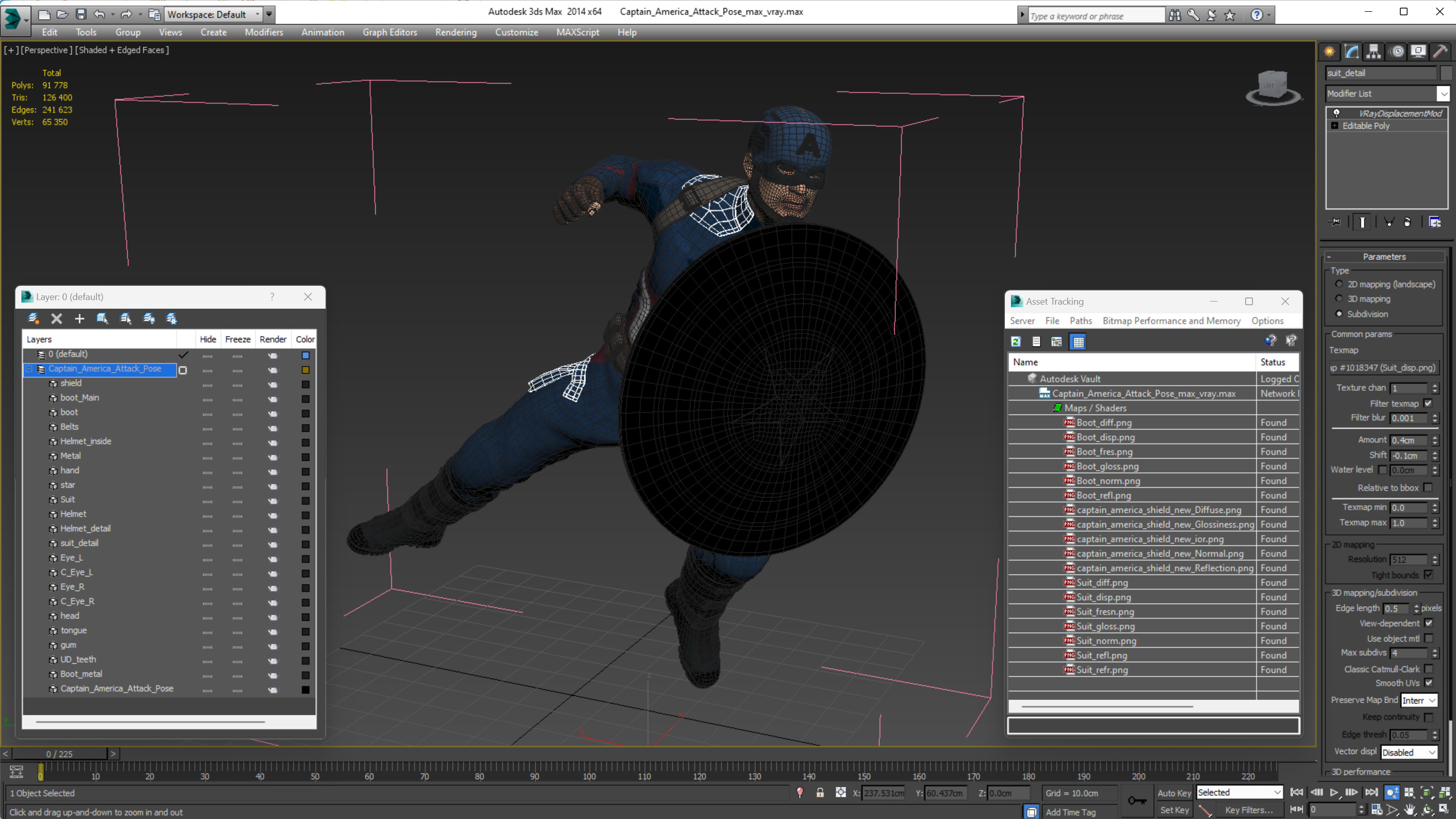Click Refresh icon in Asset Tracking

pyautogui.click(x=1016, y=341)
